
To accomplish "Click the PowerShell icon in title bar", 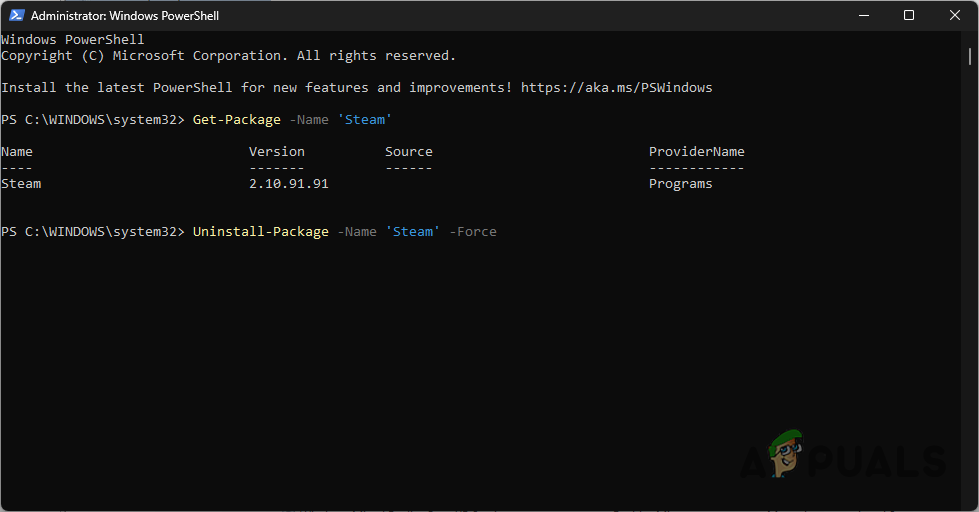I will (16, 16).
